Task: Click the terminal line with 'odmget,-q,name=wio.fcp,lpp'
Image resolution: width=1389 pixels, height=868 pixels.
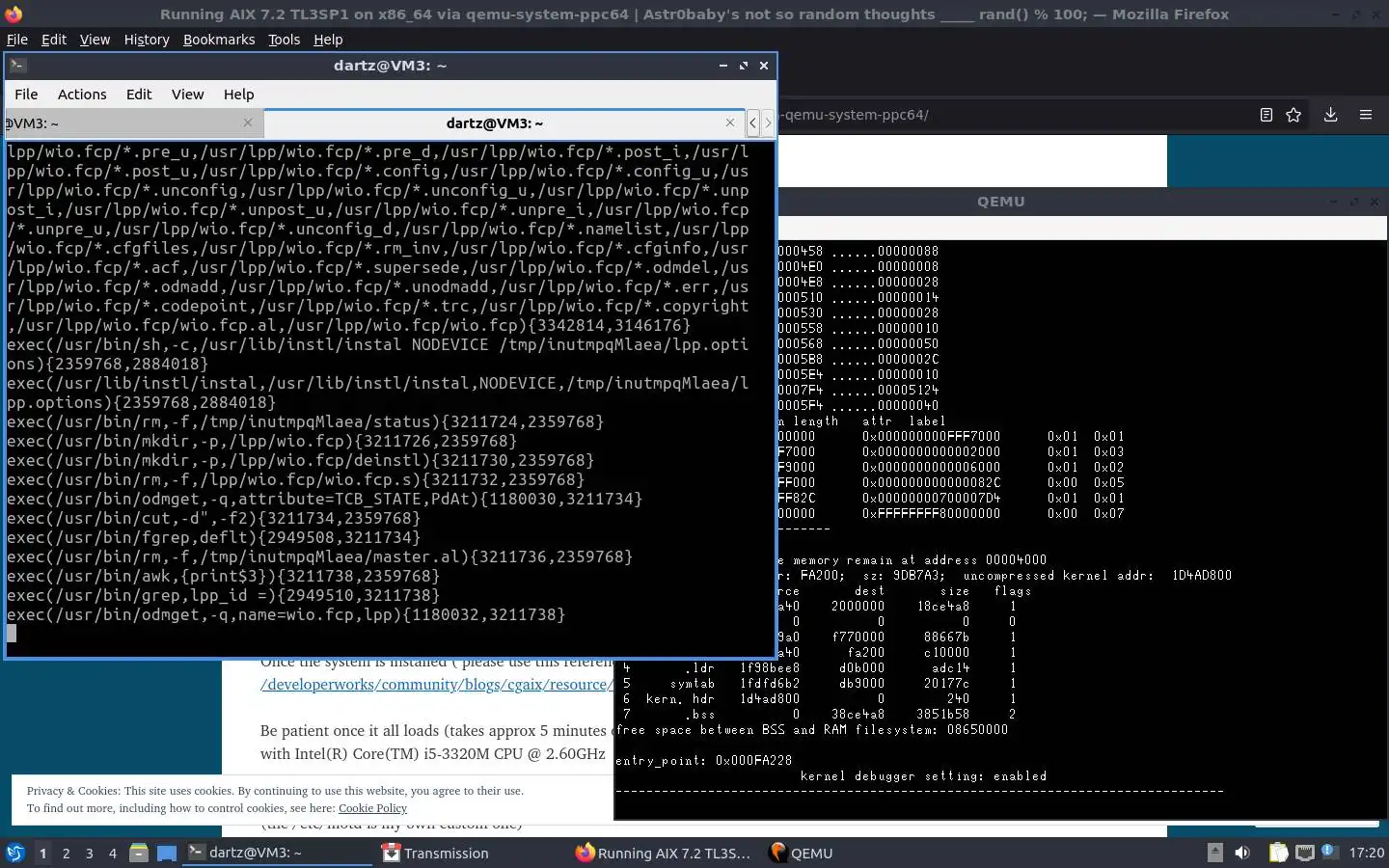Action: point(286,614)
